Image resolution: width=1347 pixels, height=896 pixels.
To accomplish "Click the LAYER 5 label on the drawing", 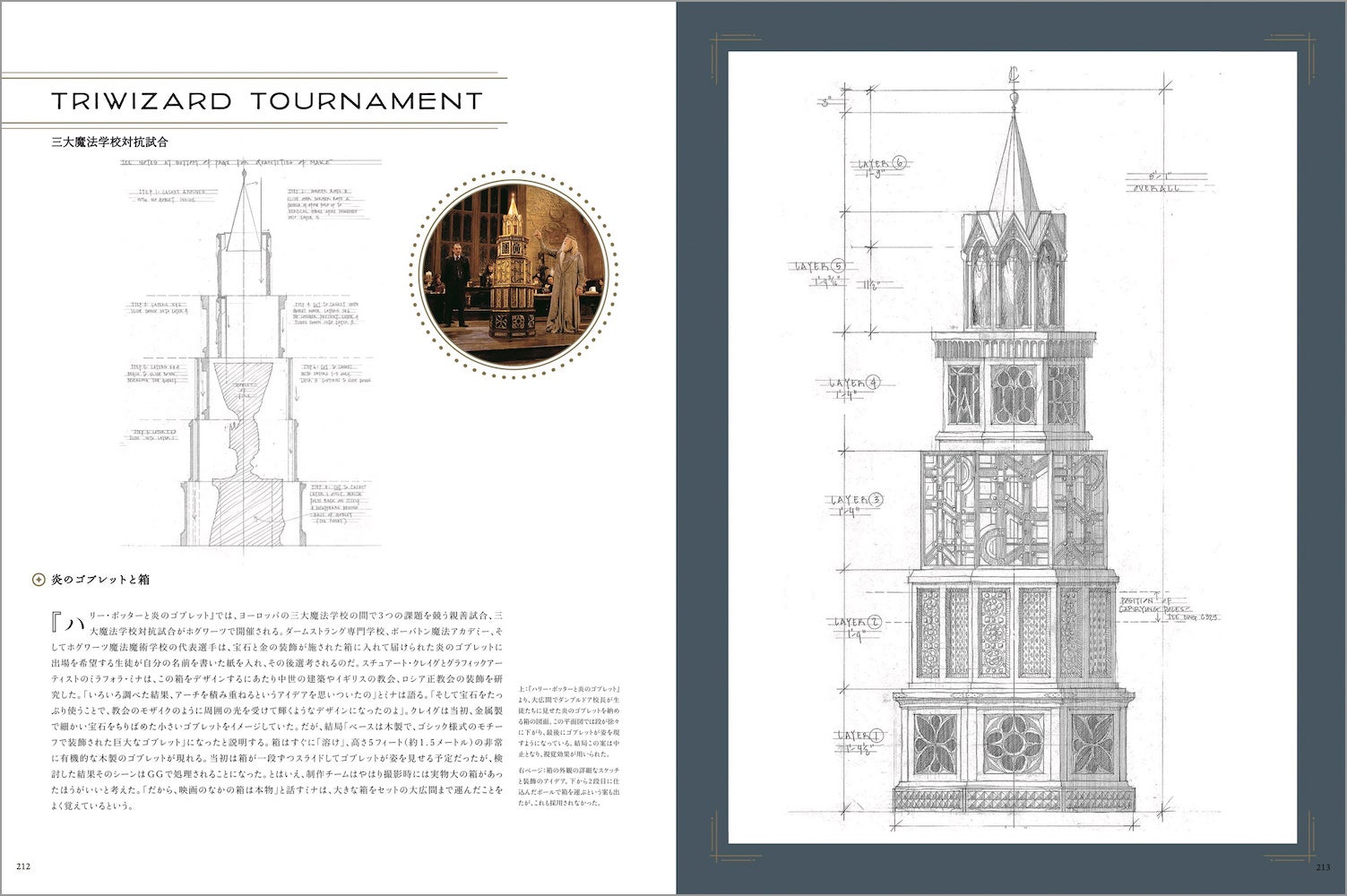I will [x=820, y=267].
